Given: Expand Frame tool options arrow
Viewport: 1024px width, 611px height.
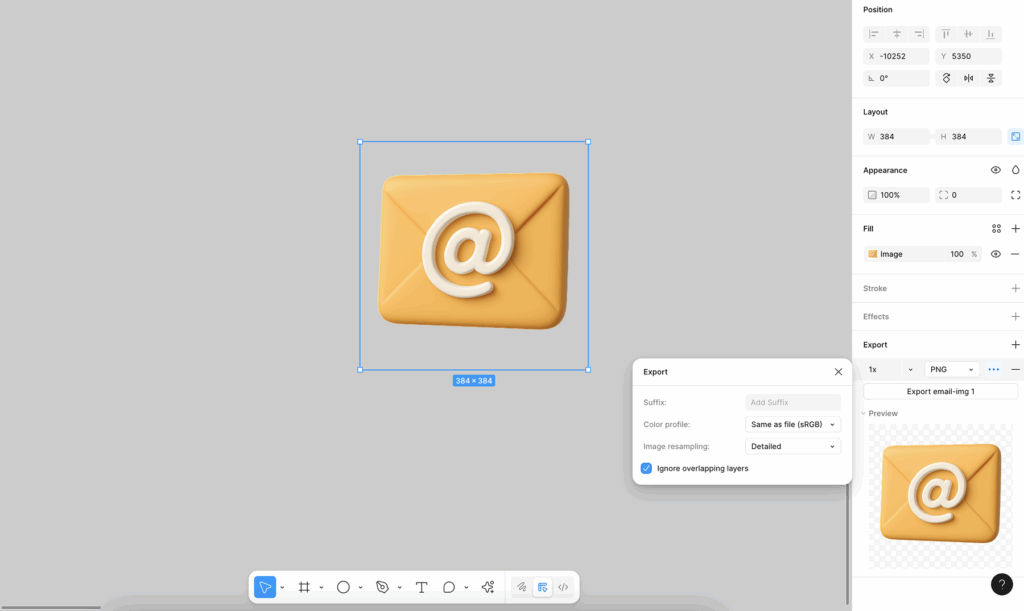Looking at the screenshot, I should [321, 588].
